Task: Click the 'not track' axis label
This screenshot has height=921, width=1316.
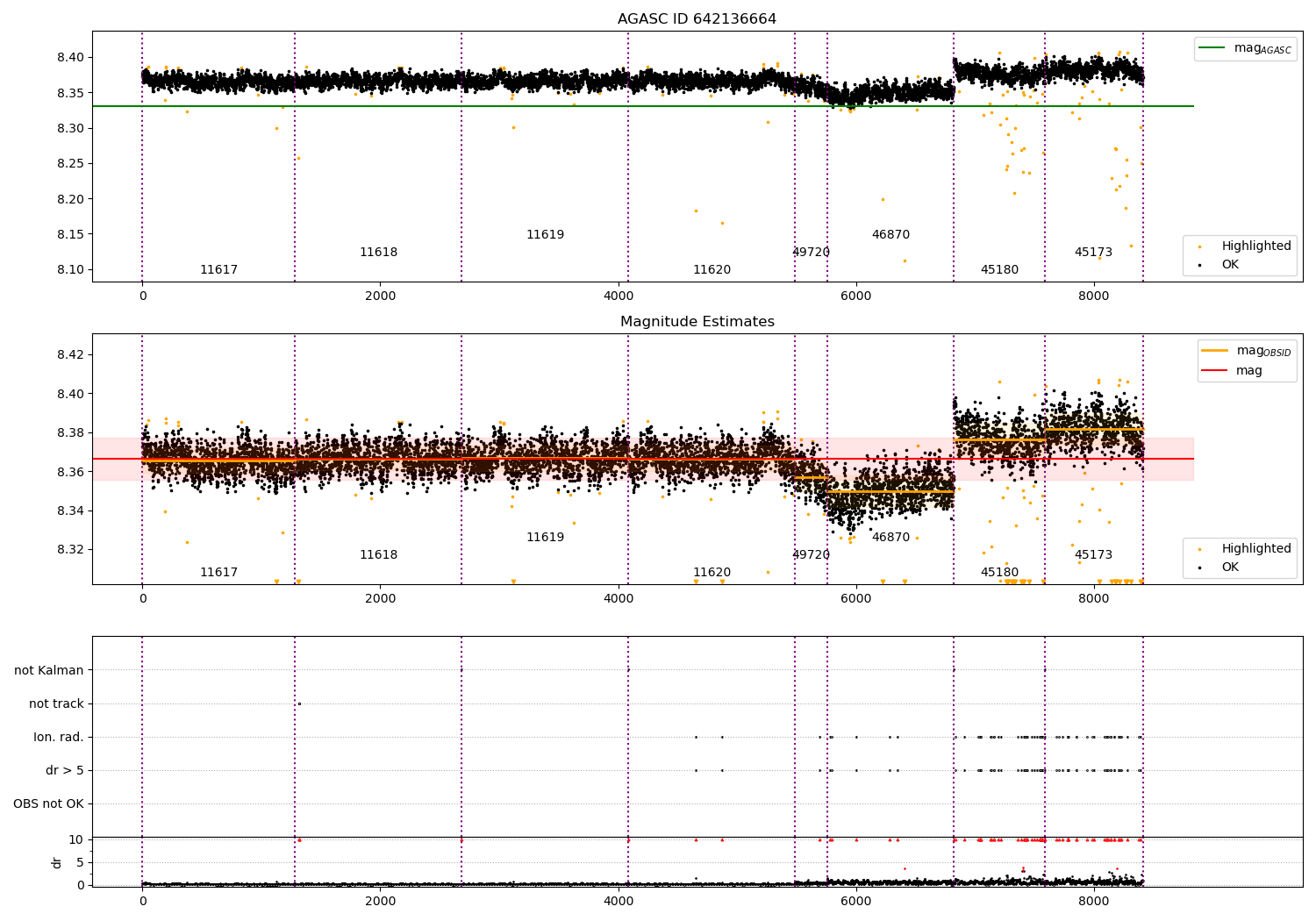Action: pos(56,704)
